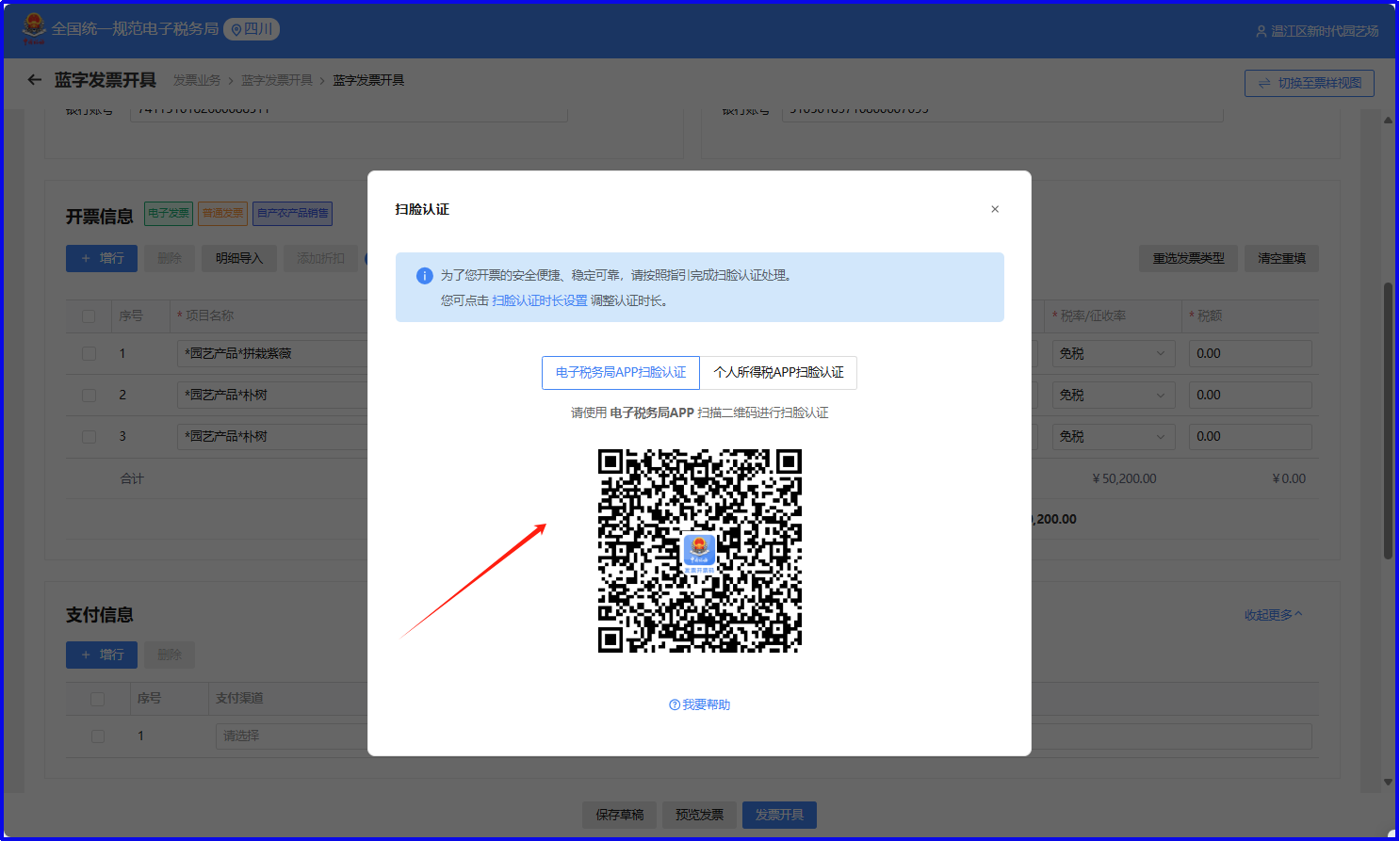Click the 普通发票 tag

(x=223, y=214)
